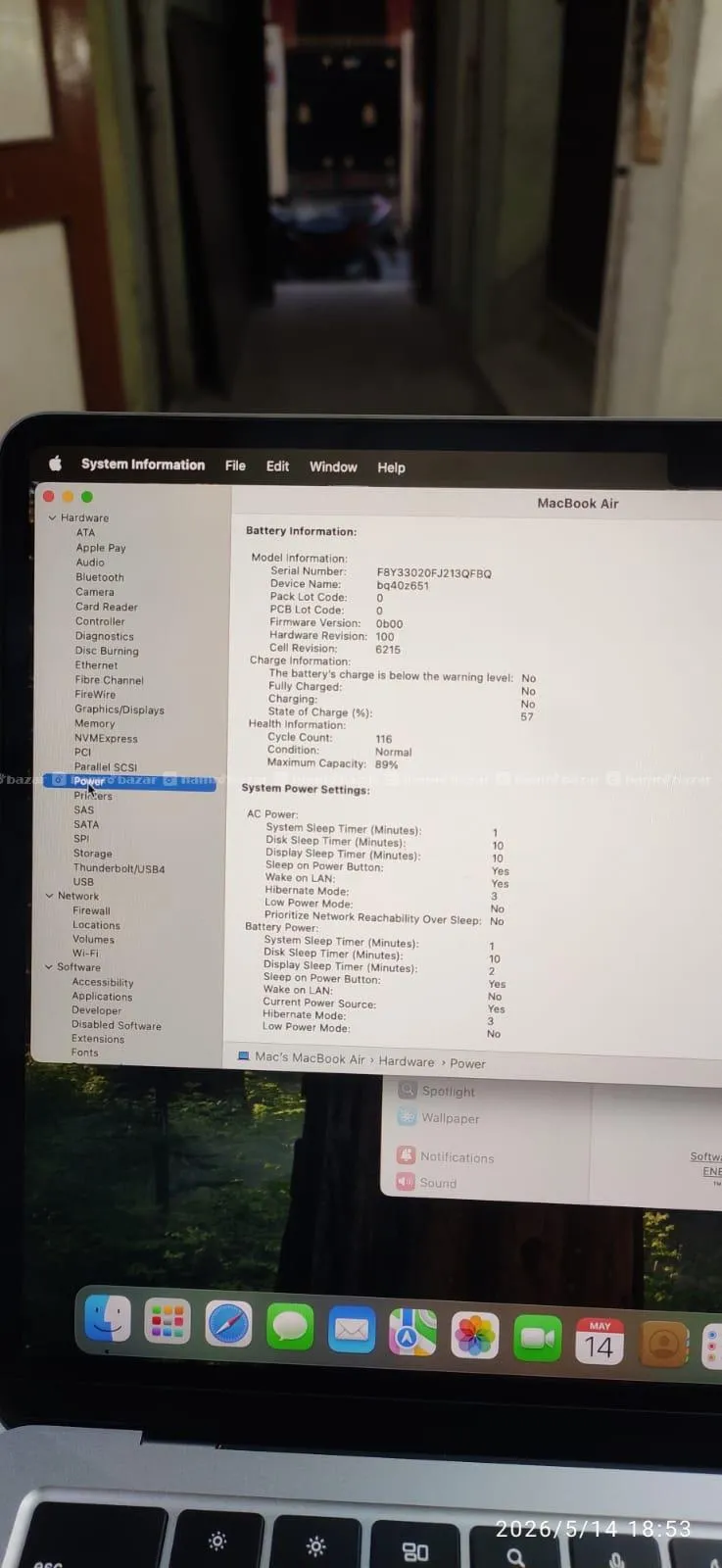Viewport: 722px width, 1568px height.
Task: Select Diagnostics in the sidebar
Action: (x=105, y=636)
